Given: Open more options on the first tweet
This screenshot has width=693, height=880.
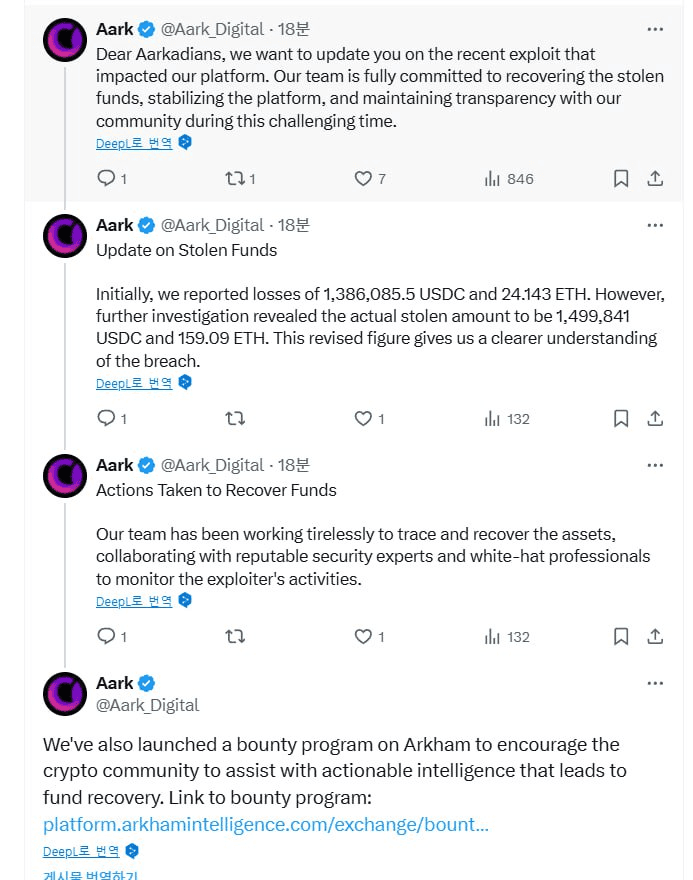Looking at the screenshot, I should click(655, 29).
